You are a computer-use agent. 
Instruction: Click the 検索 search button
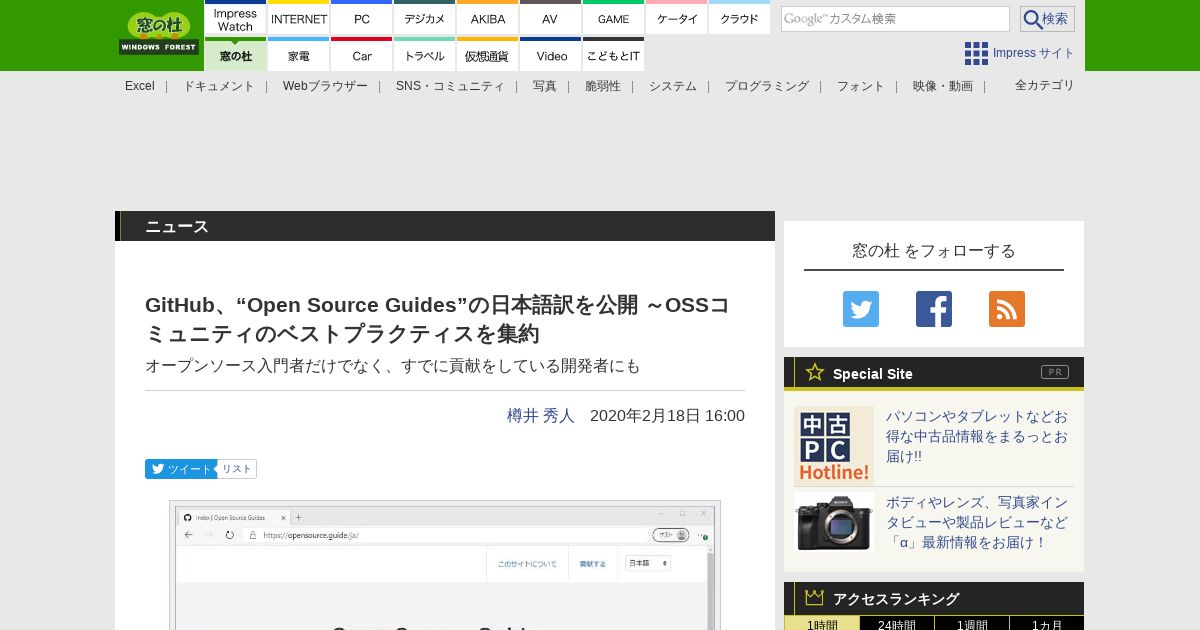[1046, 19]
